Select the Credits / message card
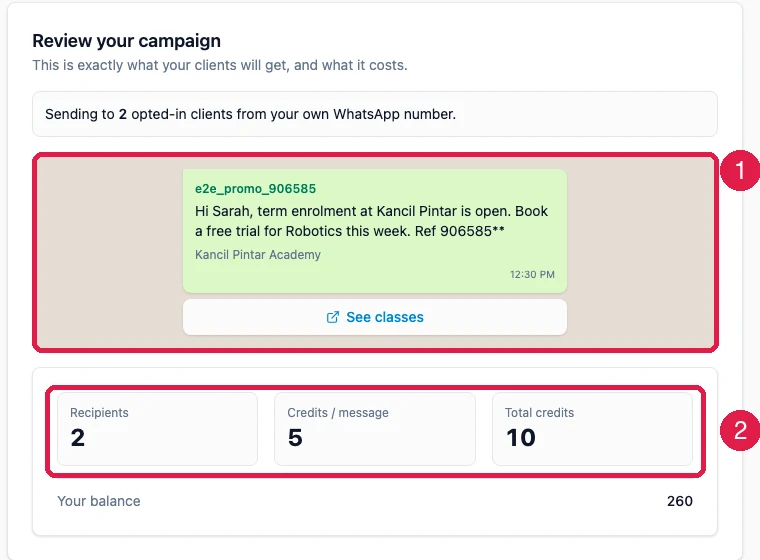 [x=375, y=429]
